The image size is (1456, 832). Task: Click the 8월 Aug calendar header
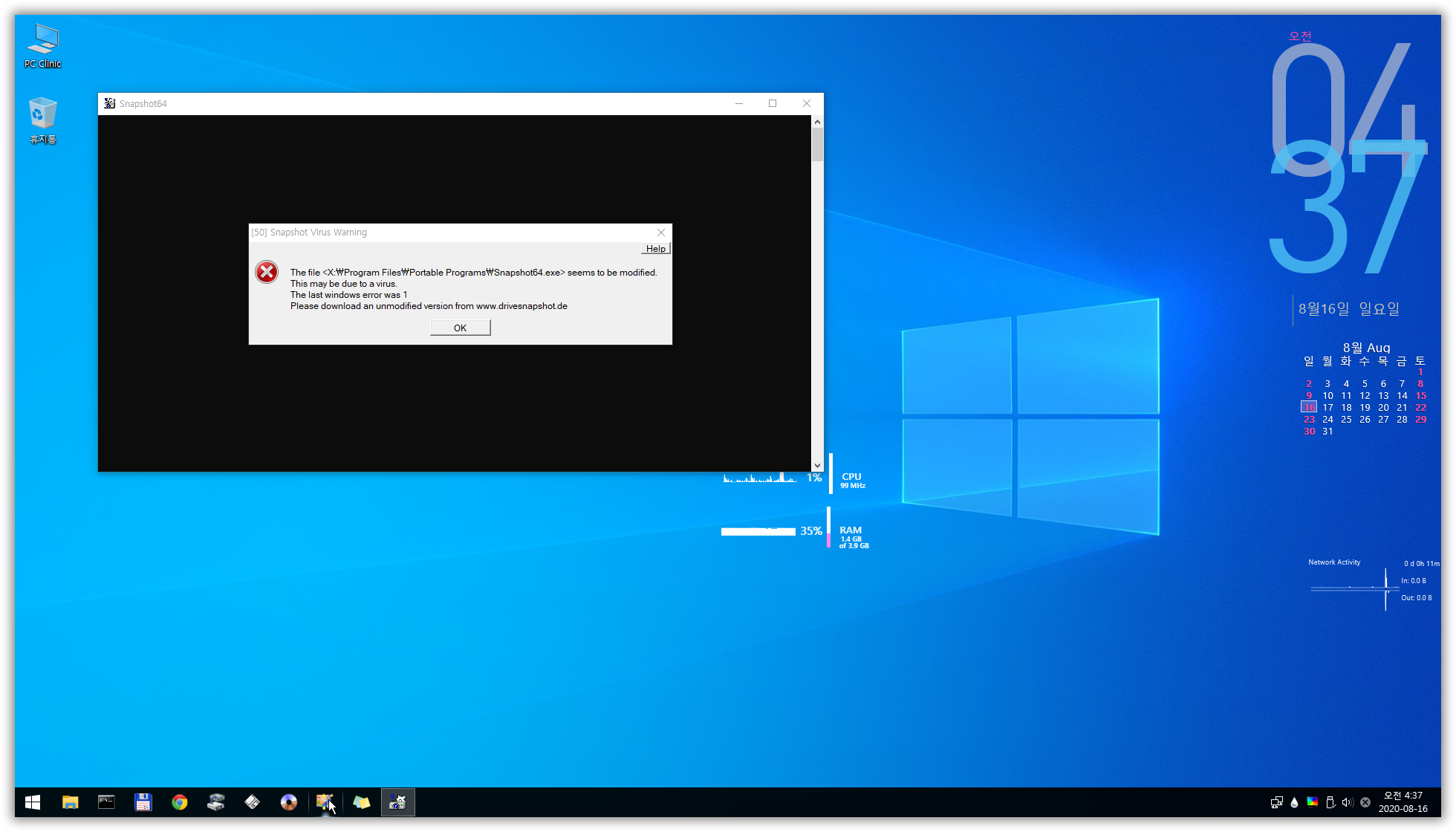[x=1366, y=348]
